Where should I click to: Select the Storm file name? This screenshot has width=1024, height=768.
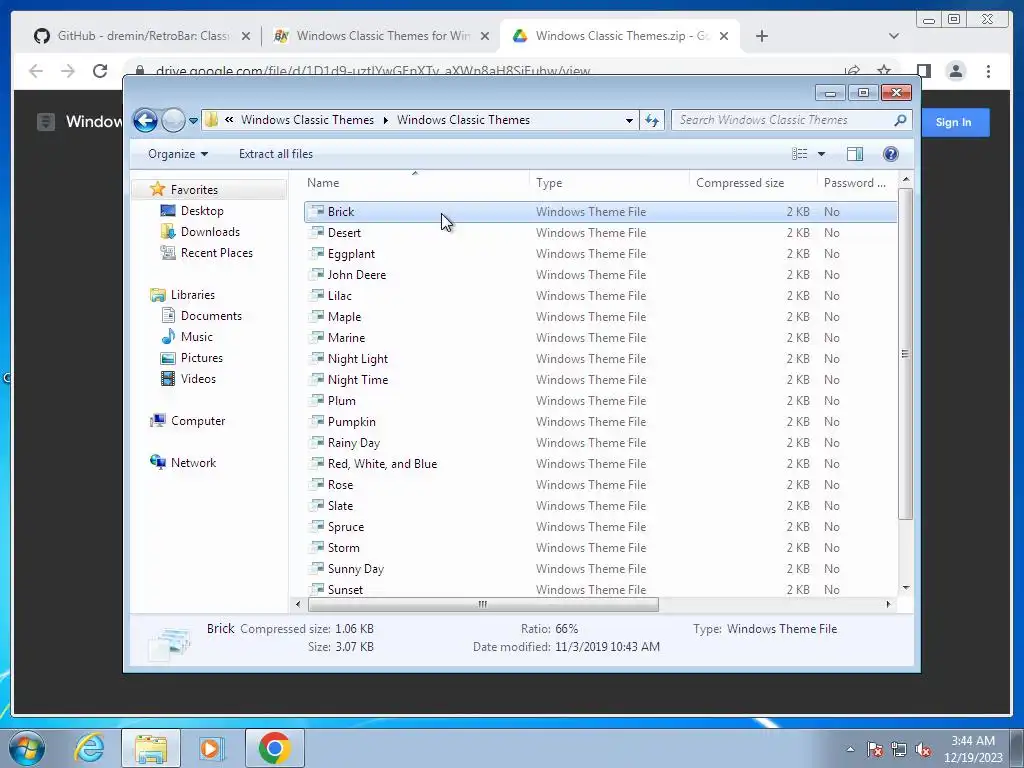click(x=344, y=548)
